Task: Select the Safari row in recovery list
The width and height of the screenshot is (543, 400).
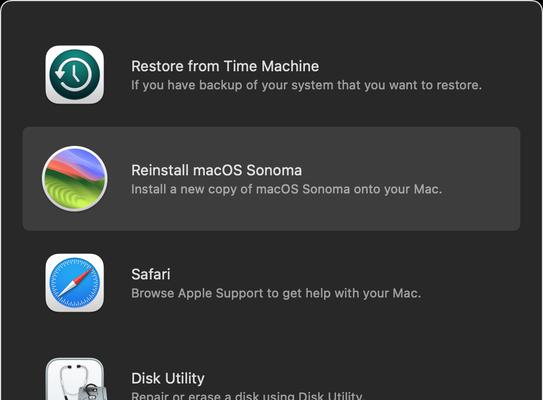Action: pos(272,283)
